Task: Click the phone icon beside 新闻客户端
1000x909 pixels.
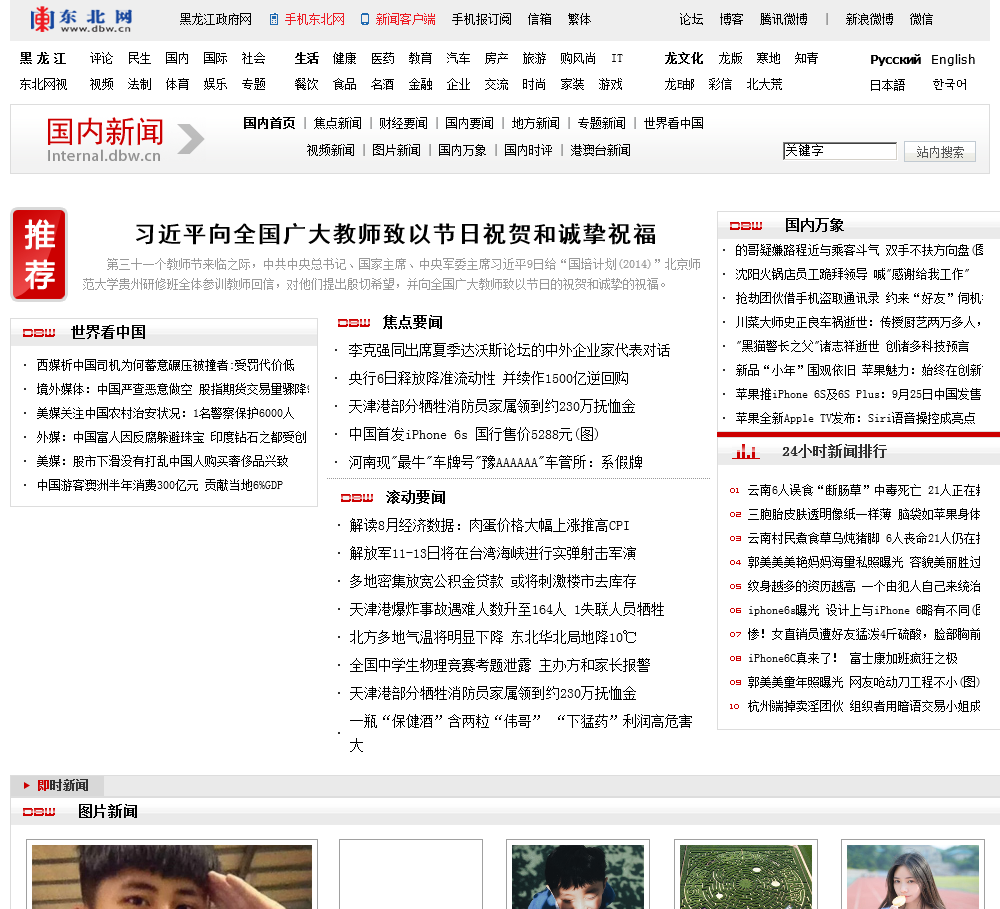Action: pos(365,19)
